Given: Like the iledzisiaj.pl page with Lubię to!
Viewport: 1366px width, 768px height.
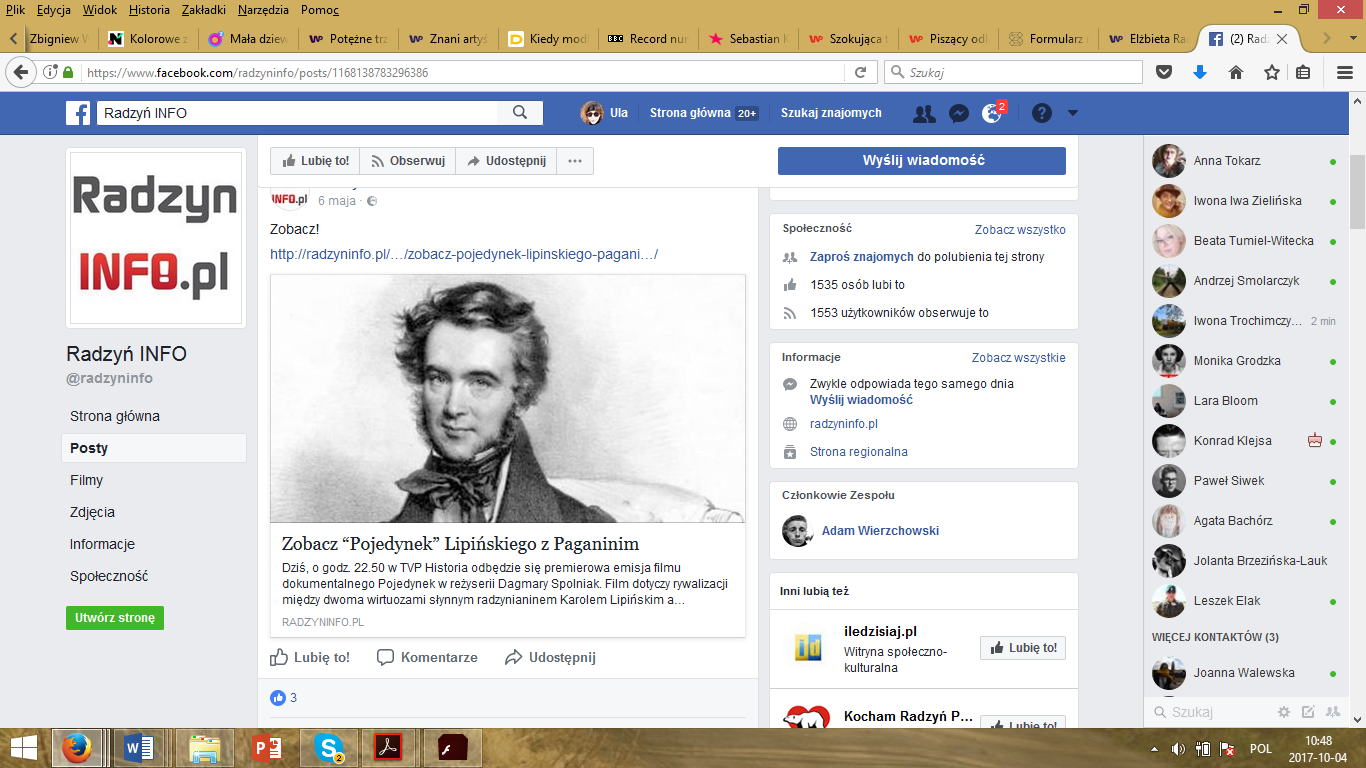Looking at the screenshot, I should point(1023,648).
